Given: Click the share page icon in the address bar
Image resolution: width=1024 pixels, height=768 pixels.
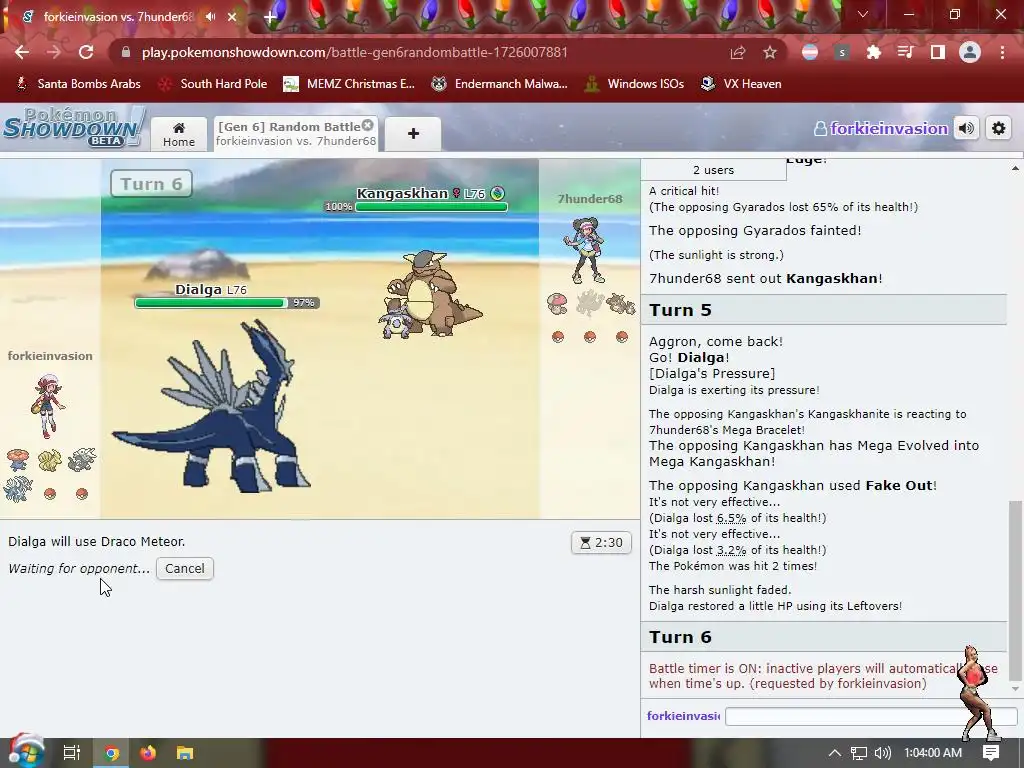Looking at the screenshot, I should 738,52.
